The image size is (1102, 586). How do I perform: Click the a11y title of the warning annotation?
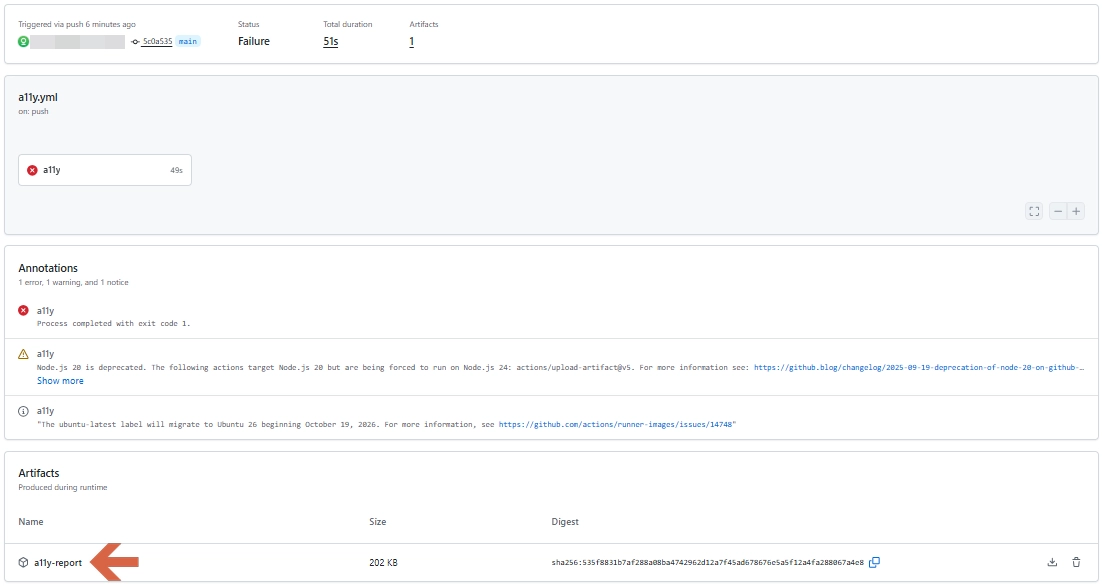[46, 354]
